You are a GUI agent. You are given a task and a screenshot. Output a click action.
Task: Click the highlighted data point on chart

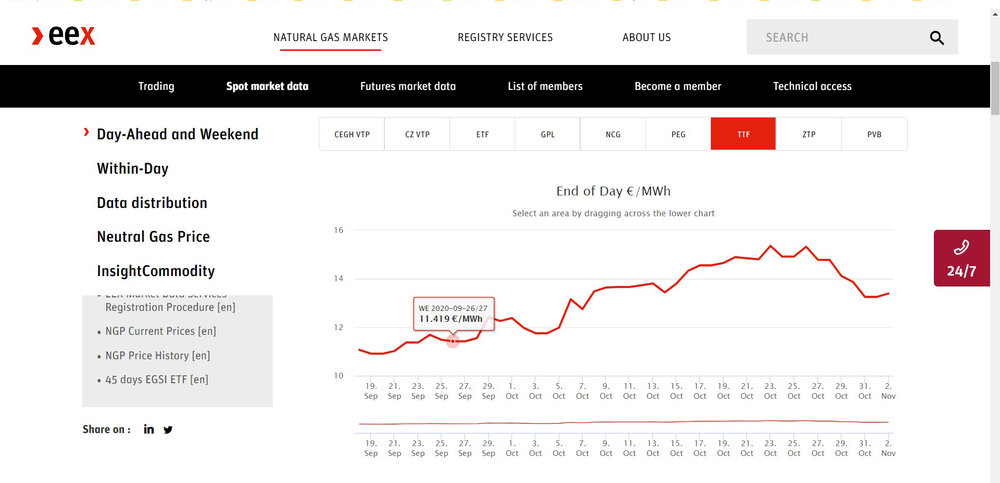[x=452, y=341]
